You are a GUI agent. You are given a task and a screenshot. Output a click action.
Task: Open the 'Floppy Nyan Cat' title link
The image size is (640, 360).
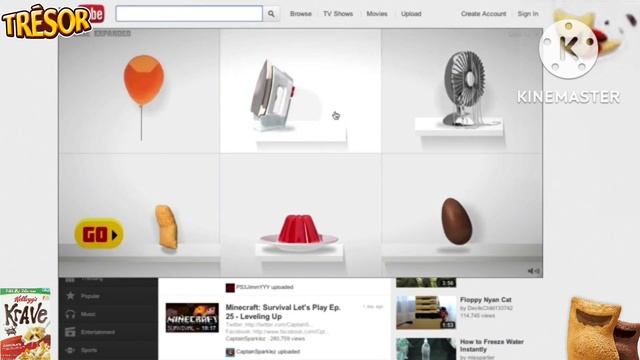(x=486, y=300)
